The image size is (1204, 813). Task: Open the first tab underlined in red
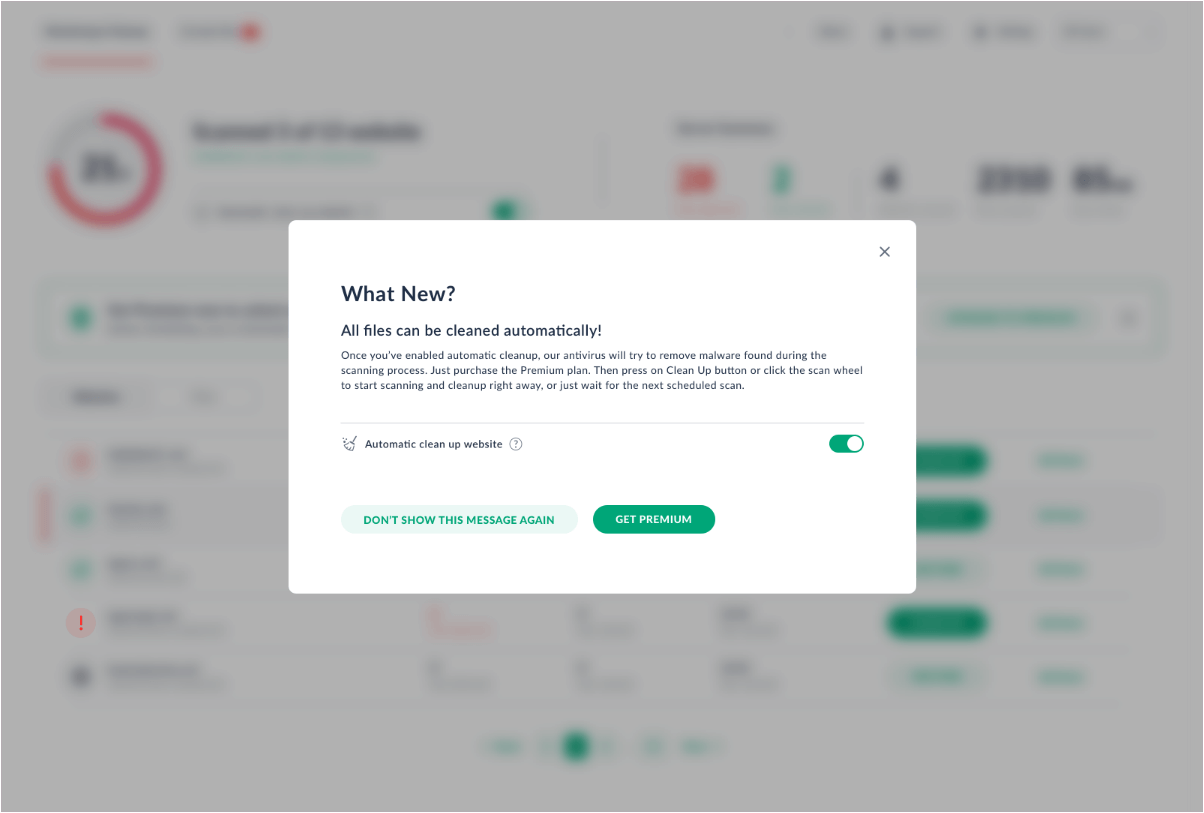tap(96, 33)
